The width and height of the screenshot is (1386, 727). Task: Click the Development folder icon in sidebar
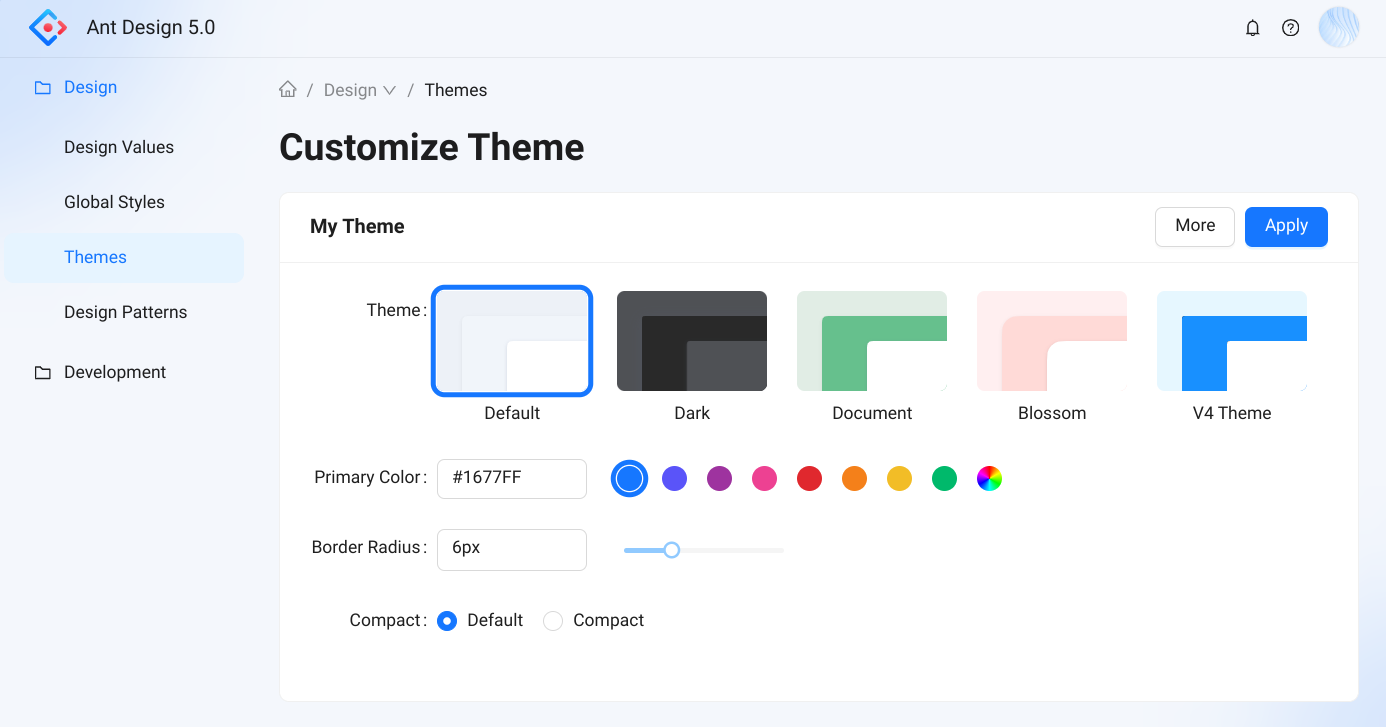coord(42,373)
